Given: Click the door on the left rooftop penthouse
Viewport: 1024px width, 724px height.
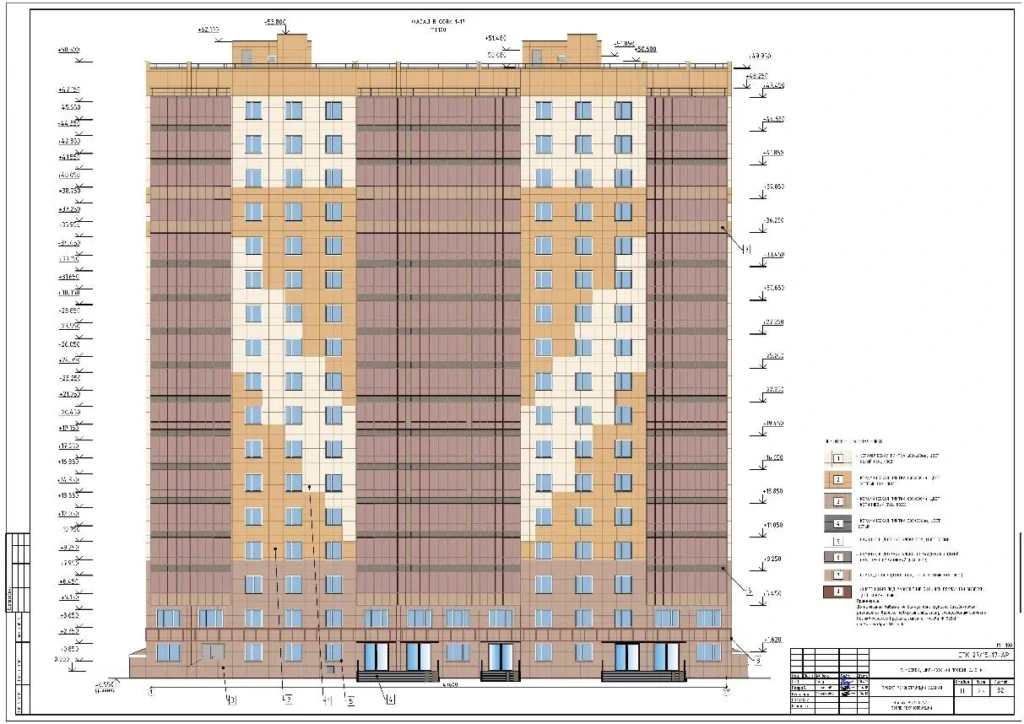Looking at the screenshot, I should [x=247, y=57].
